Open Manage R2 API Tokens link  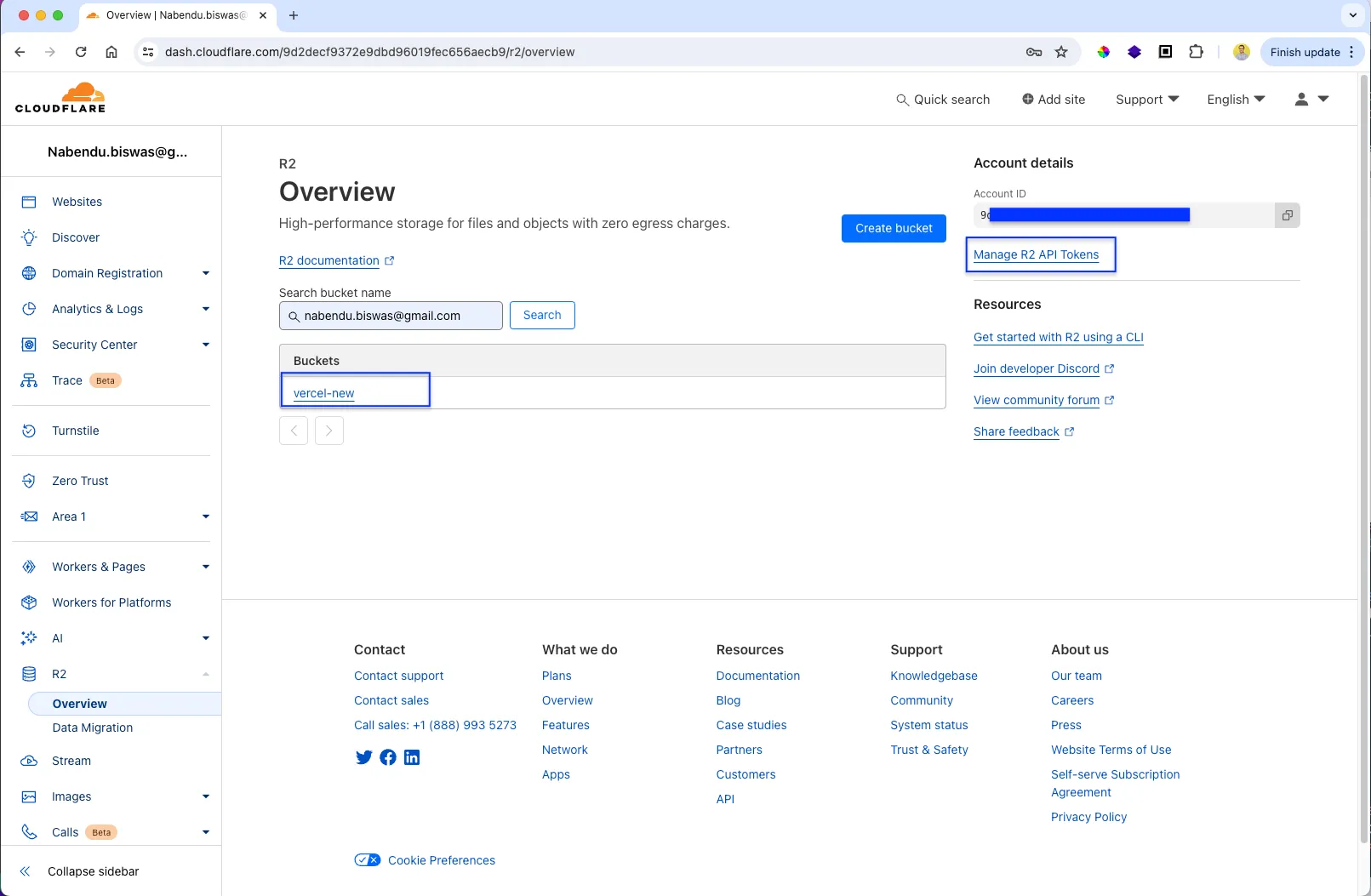click(1036, 254)
